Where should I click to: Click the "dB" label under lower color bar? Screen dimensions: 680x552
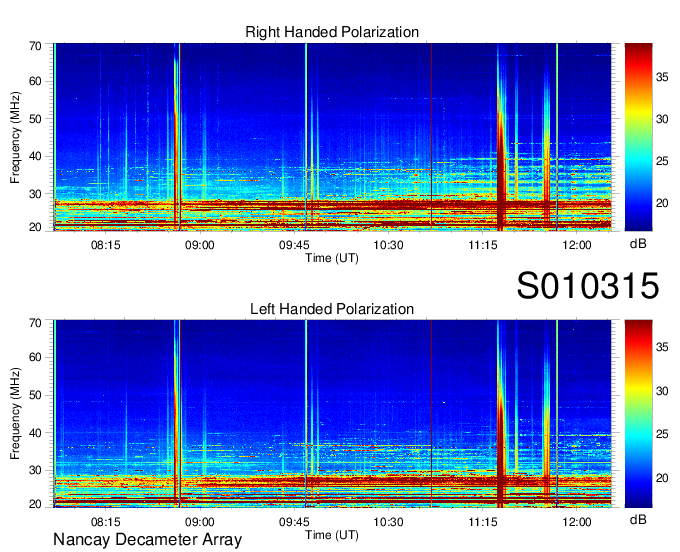click(638, 519)
